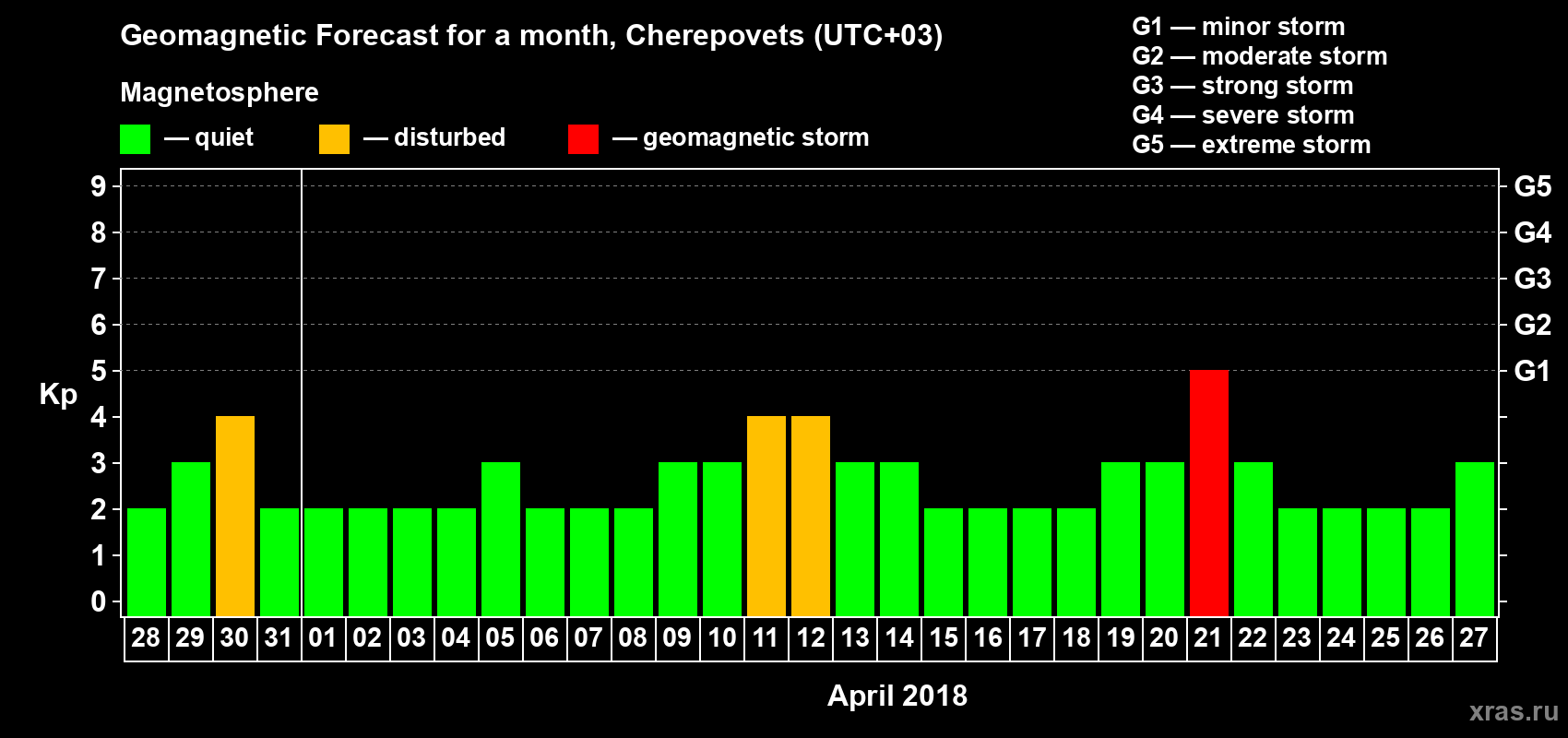Image resolution: width=1568 pixels, height=738 pixels.
Task: Click the green bar for day 19
Action: [1121, 539]
